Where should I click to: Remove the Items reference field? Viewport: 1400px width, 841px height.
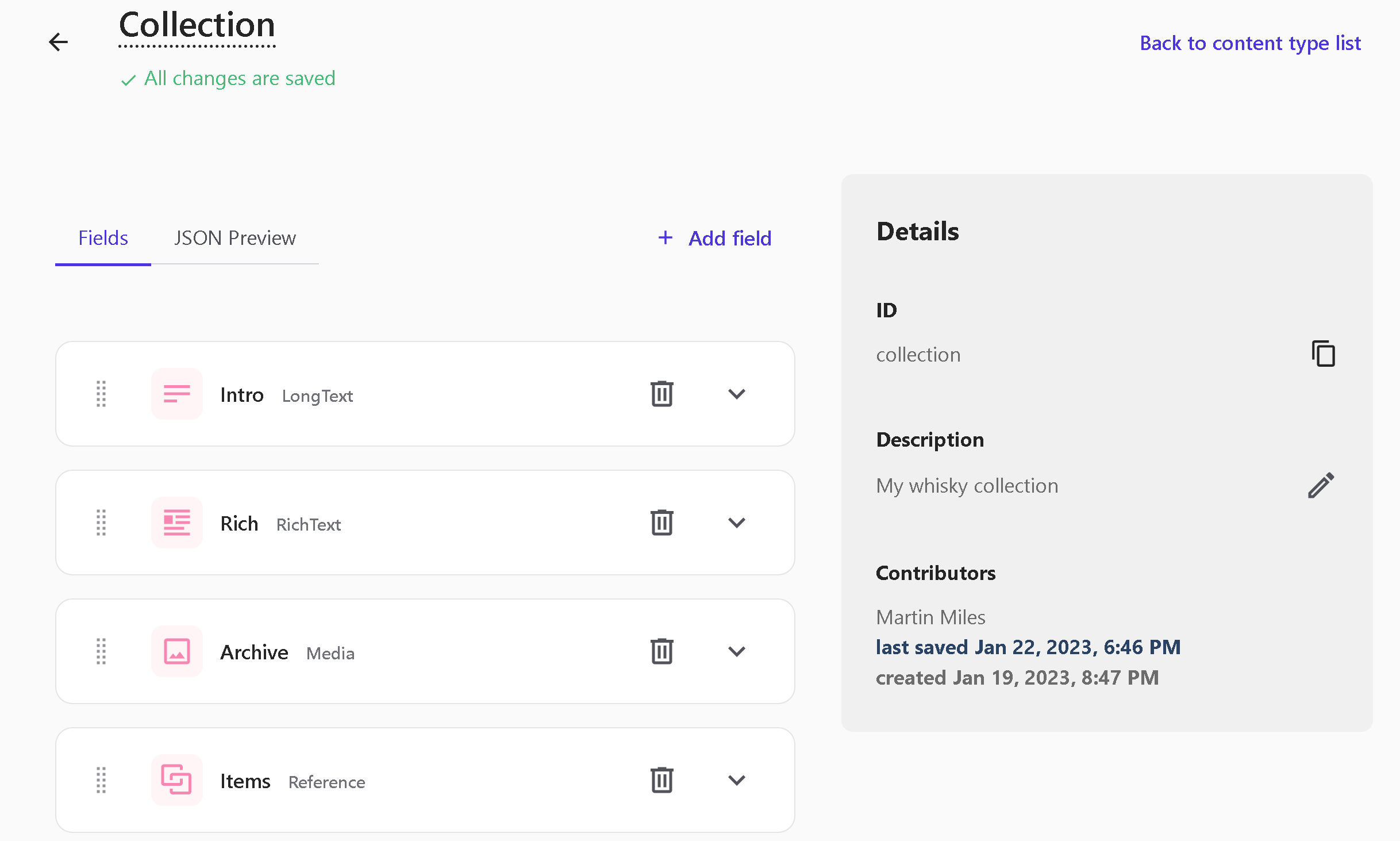click(661, 780)
